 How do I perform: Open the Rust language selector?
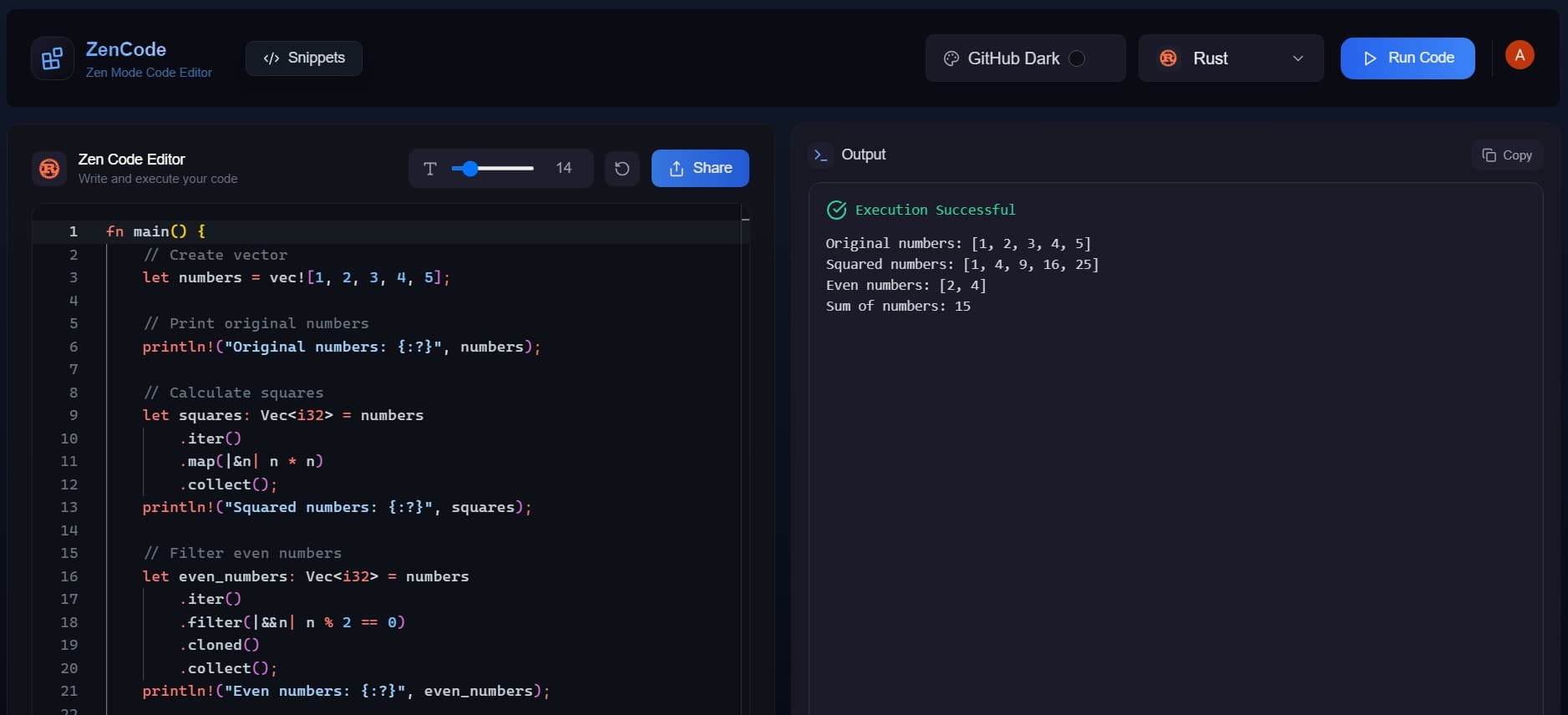click(x=1230, y=58)
